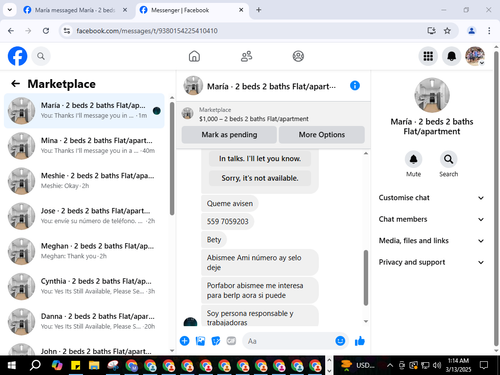This screenshot has width=500, height=375.
Task: Open taskbar volume control
Action: 436,365
